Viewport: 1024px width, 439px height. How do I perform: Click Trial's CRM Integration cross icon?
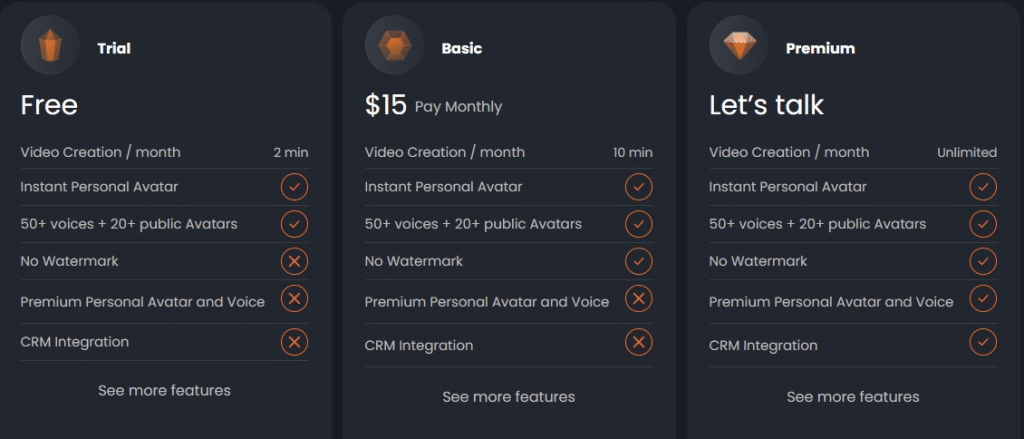click(x=295, y=342)
